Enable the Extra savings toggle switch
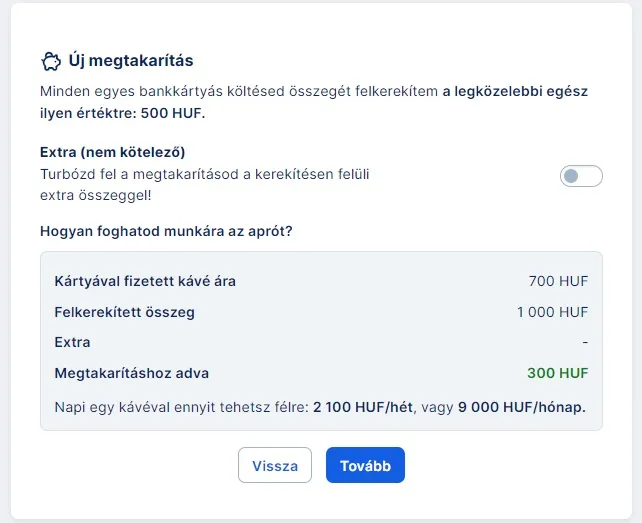 tap(581, 177)
